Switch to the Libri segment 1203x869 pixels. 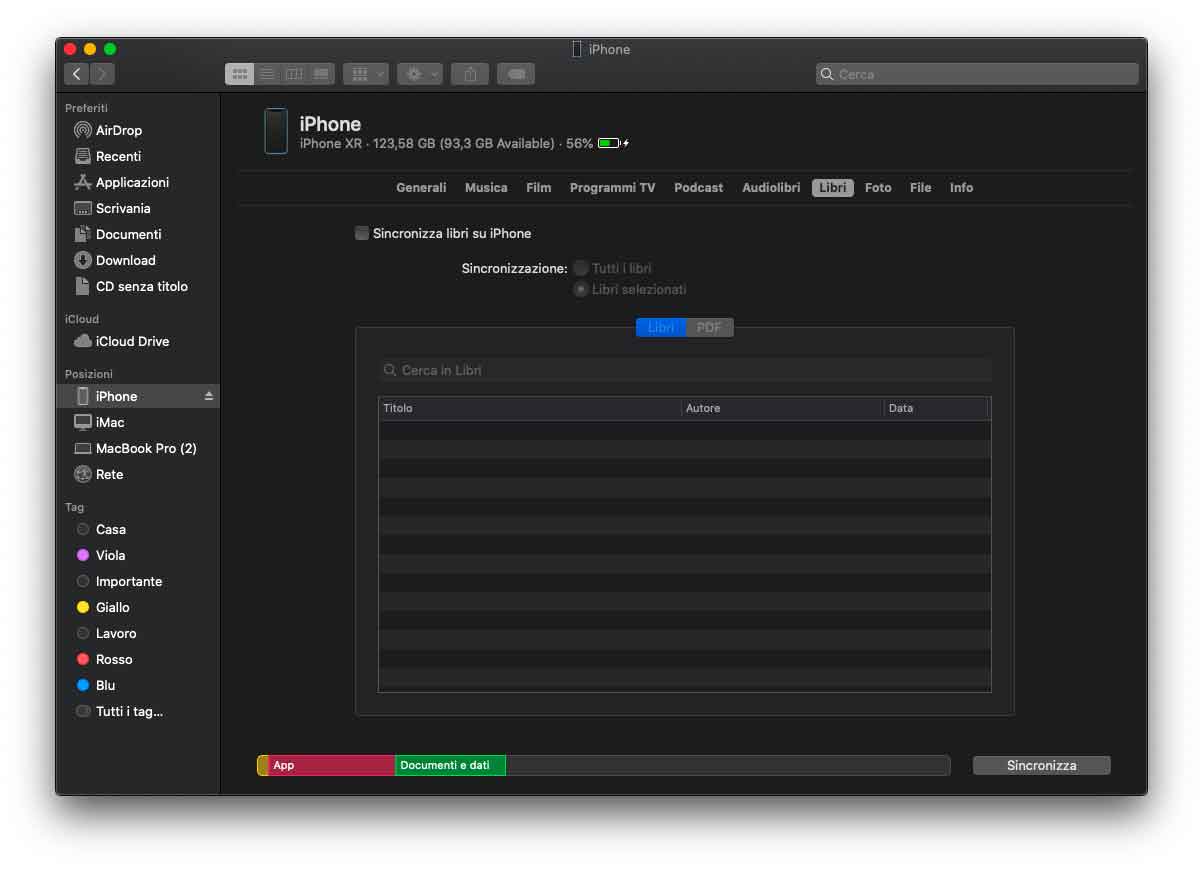661,328
